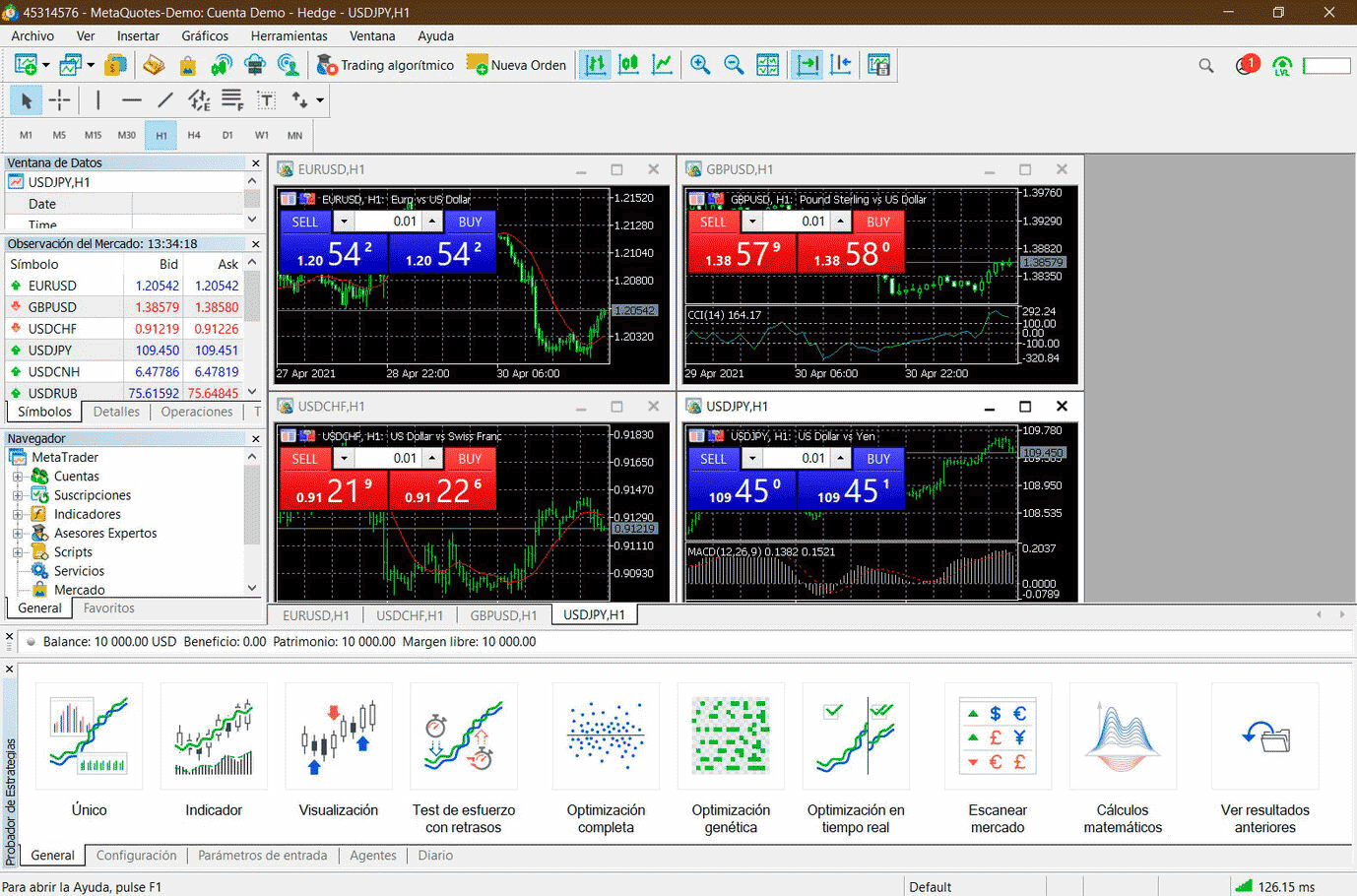The width and height of the screenshot is (1357, 896).
Task: Click the green LVL icon
Action: coord(1282,66)
